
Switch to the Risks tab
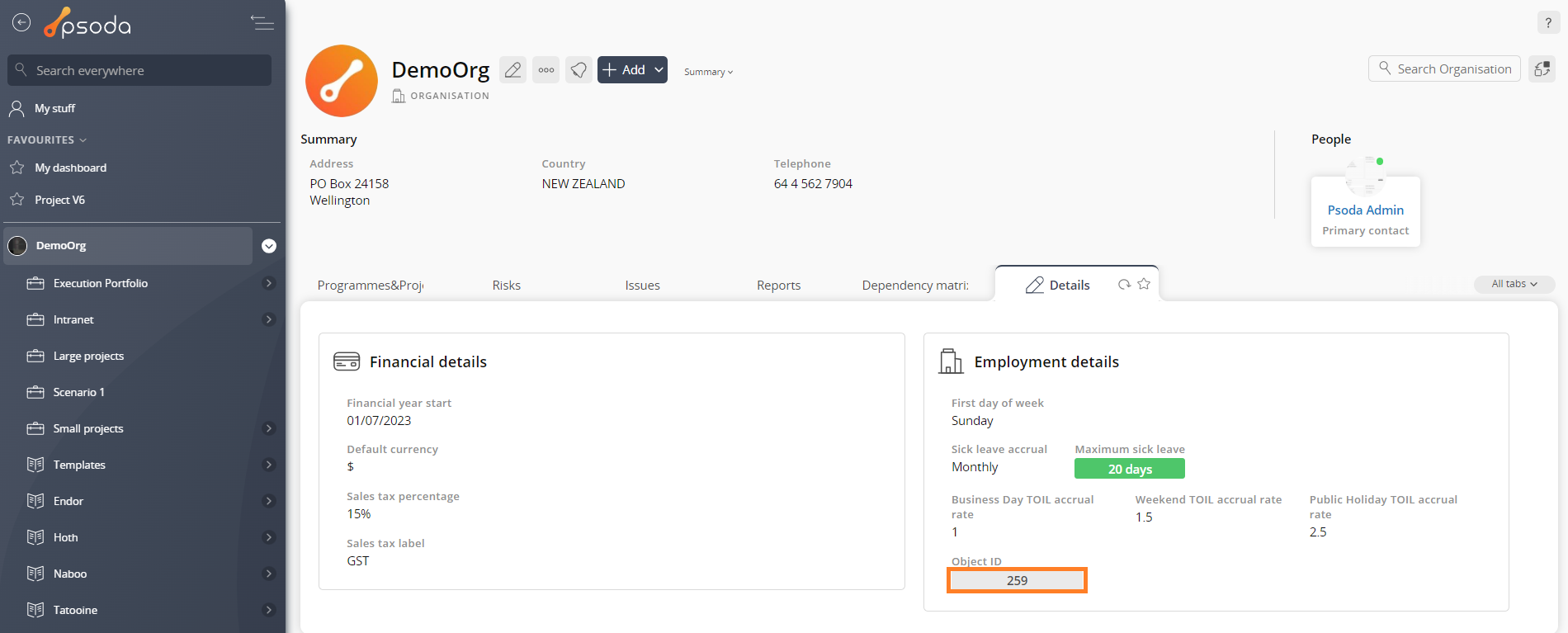click(x=507, y=285)
